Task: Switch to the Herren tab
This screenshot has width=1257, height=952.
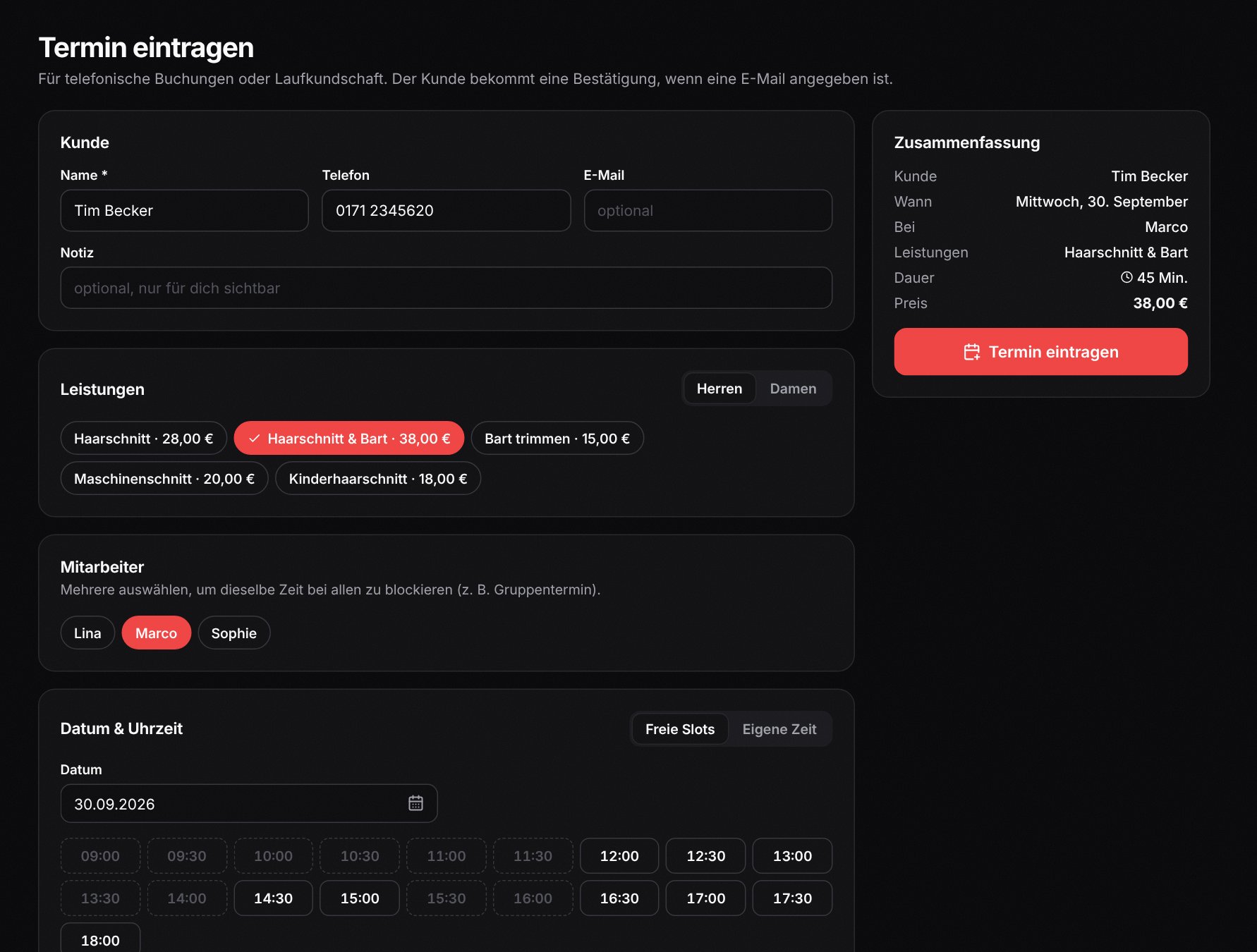Action: tap(719, 389)
